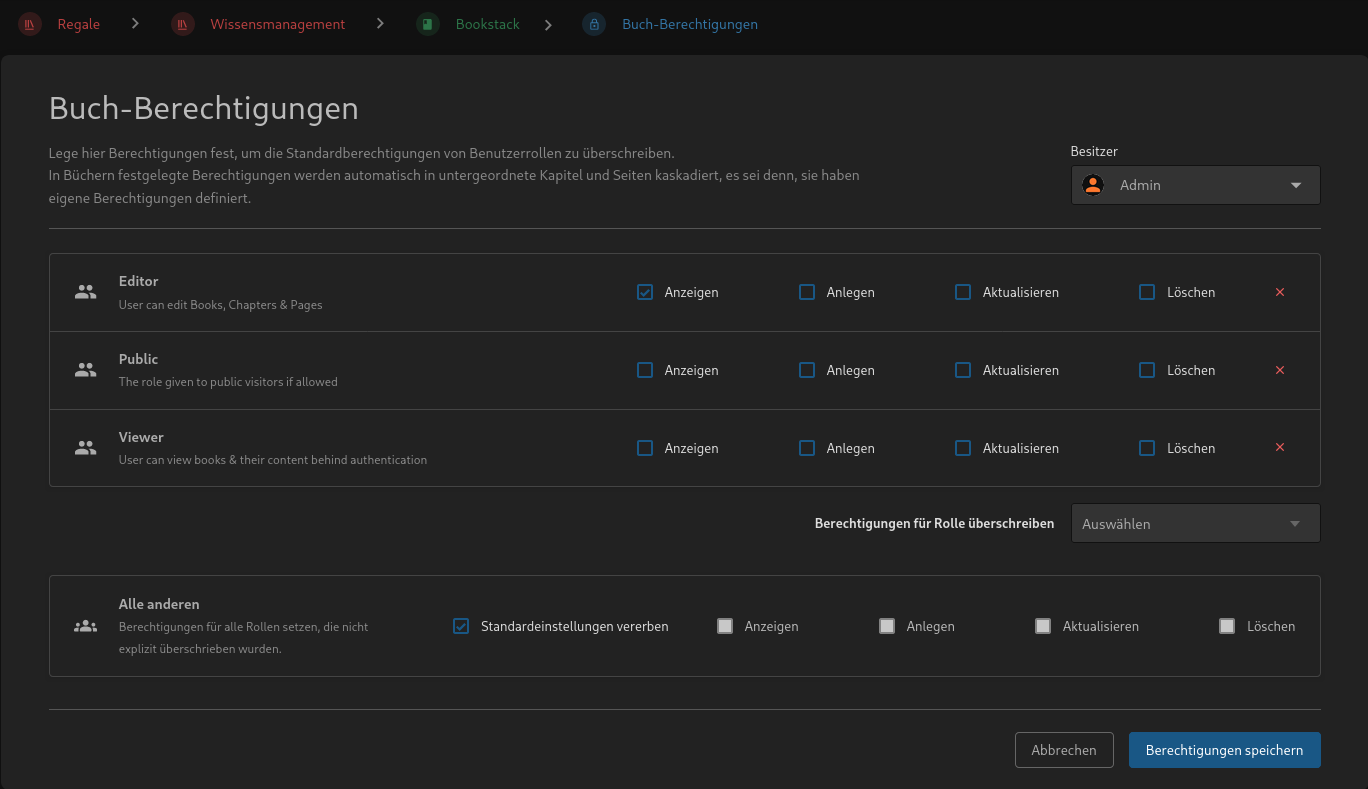Enable Anlegen for the Public role
The width and height of the screenshot is (1368, 789).
(x=807, y=370)
